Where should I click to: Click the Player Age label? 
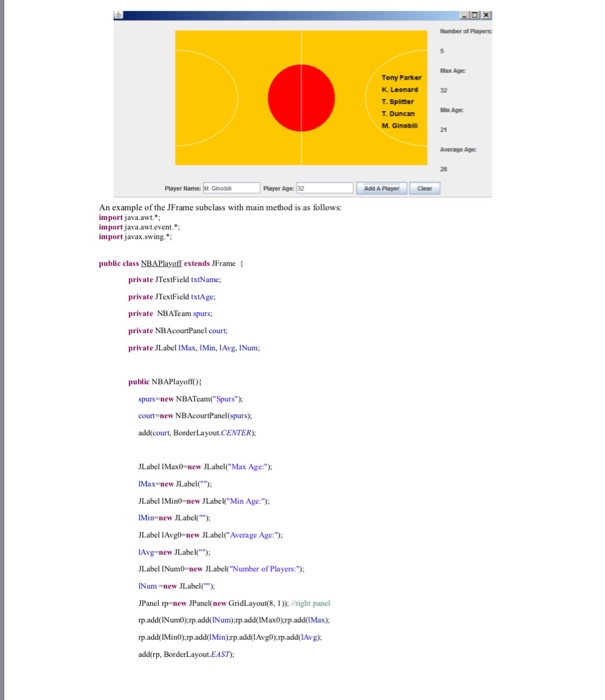coord(279,188)
